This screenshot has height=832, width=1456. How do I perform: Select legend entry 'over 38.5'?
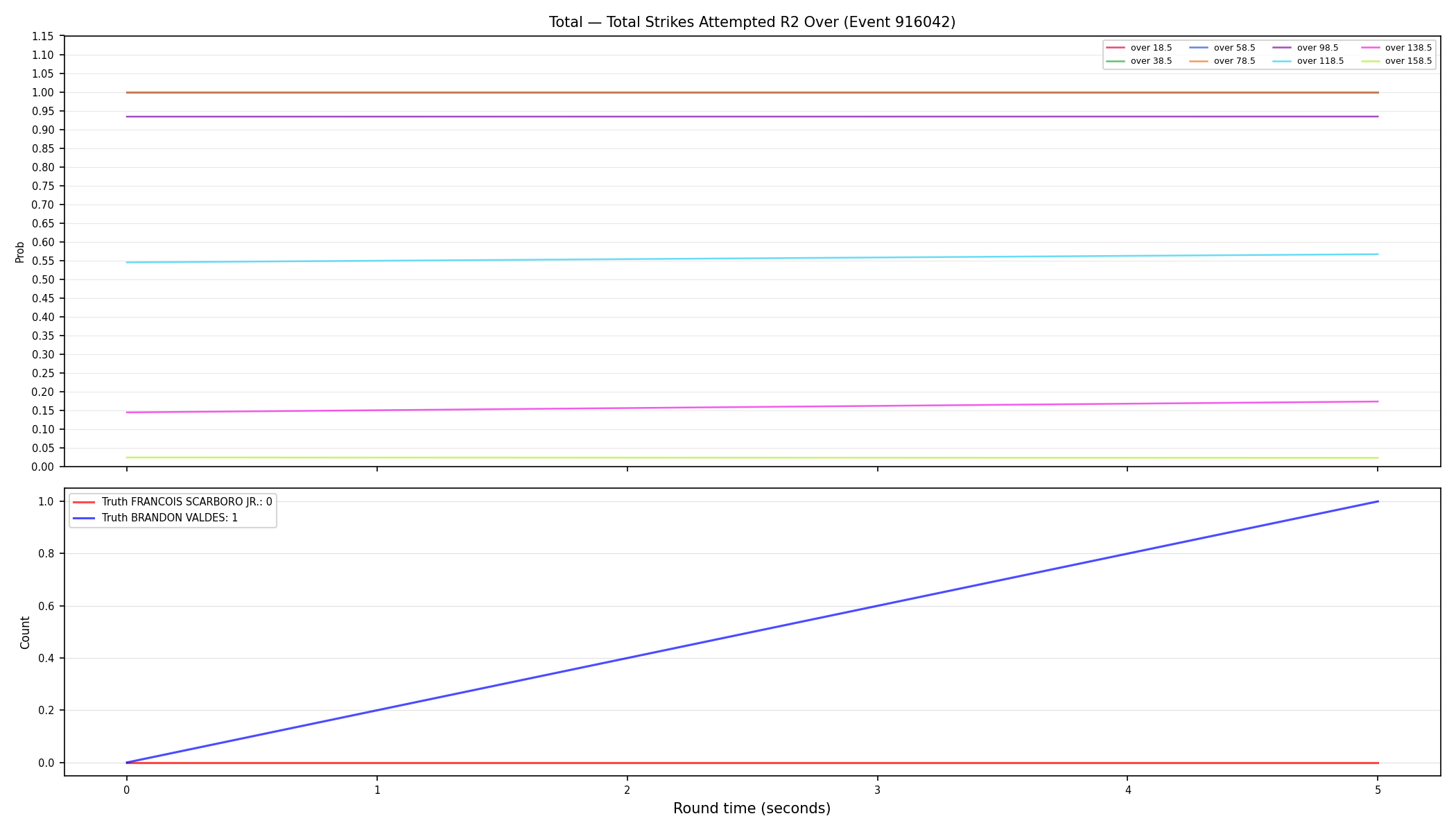(x=1139, y=61)
